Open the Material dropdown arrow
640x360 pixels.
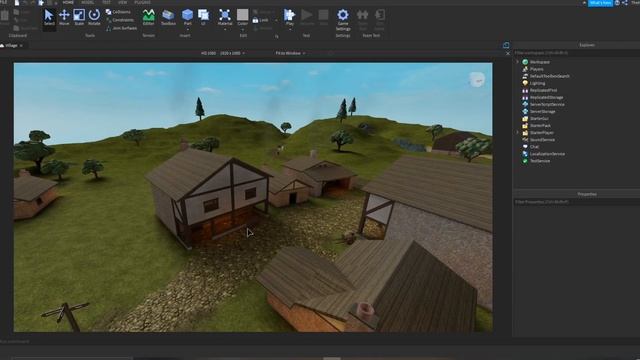[x=225, y=29]
